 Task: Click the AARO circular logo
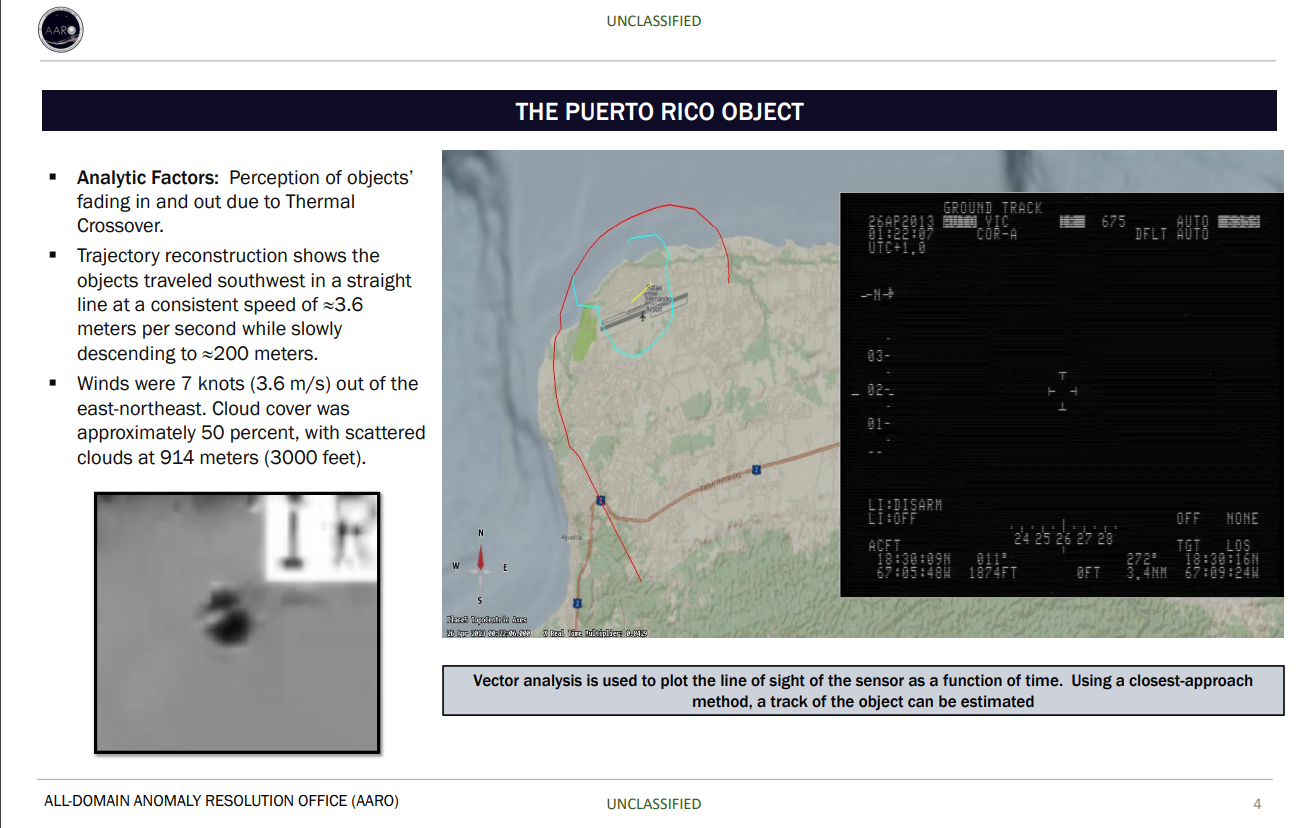coord(60,31)
